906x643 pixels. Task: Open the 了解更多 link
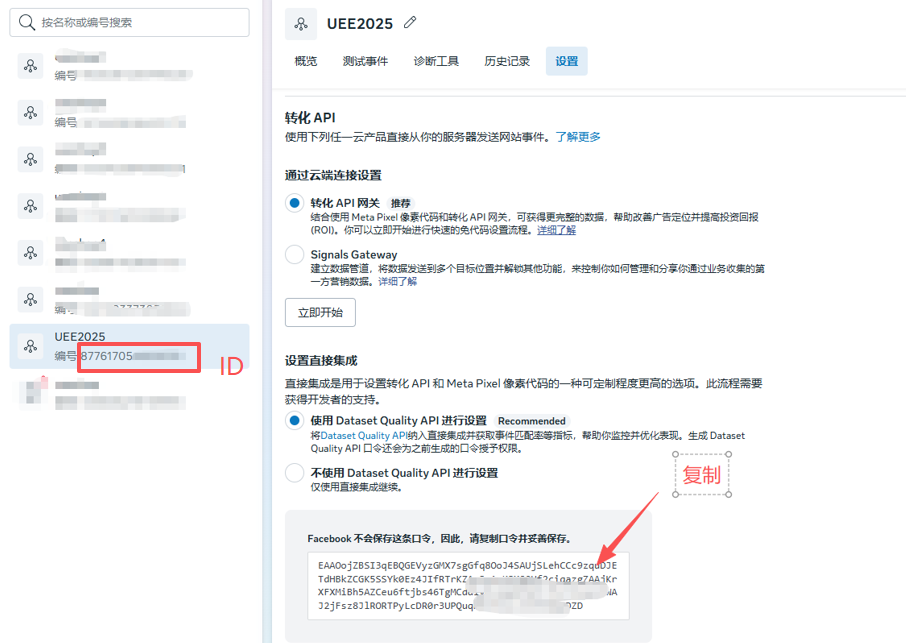(x=578, y=137)
